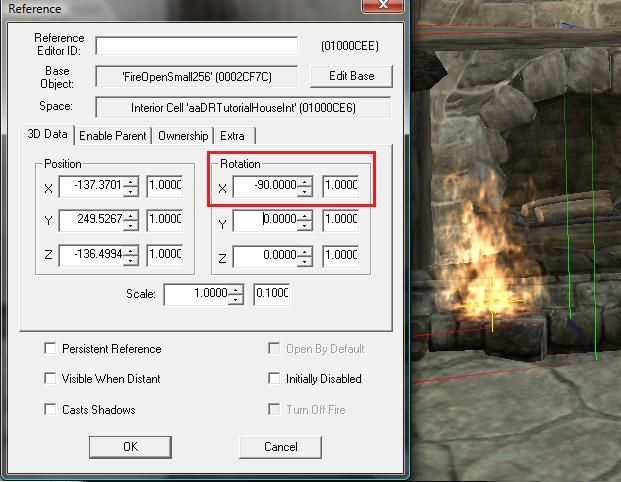Viewport: 621px width, 482px height.
Task: Close the Reference dialog window
Action: click(383, 6)
